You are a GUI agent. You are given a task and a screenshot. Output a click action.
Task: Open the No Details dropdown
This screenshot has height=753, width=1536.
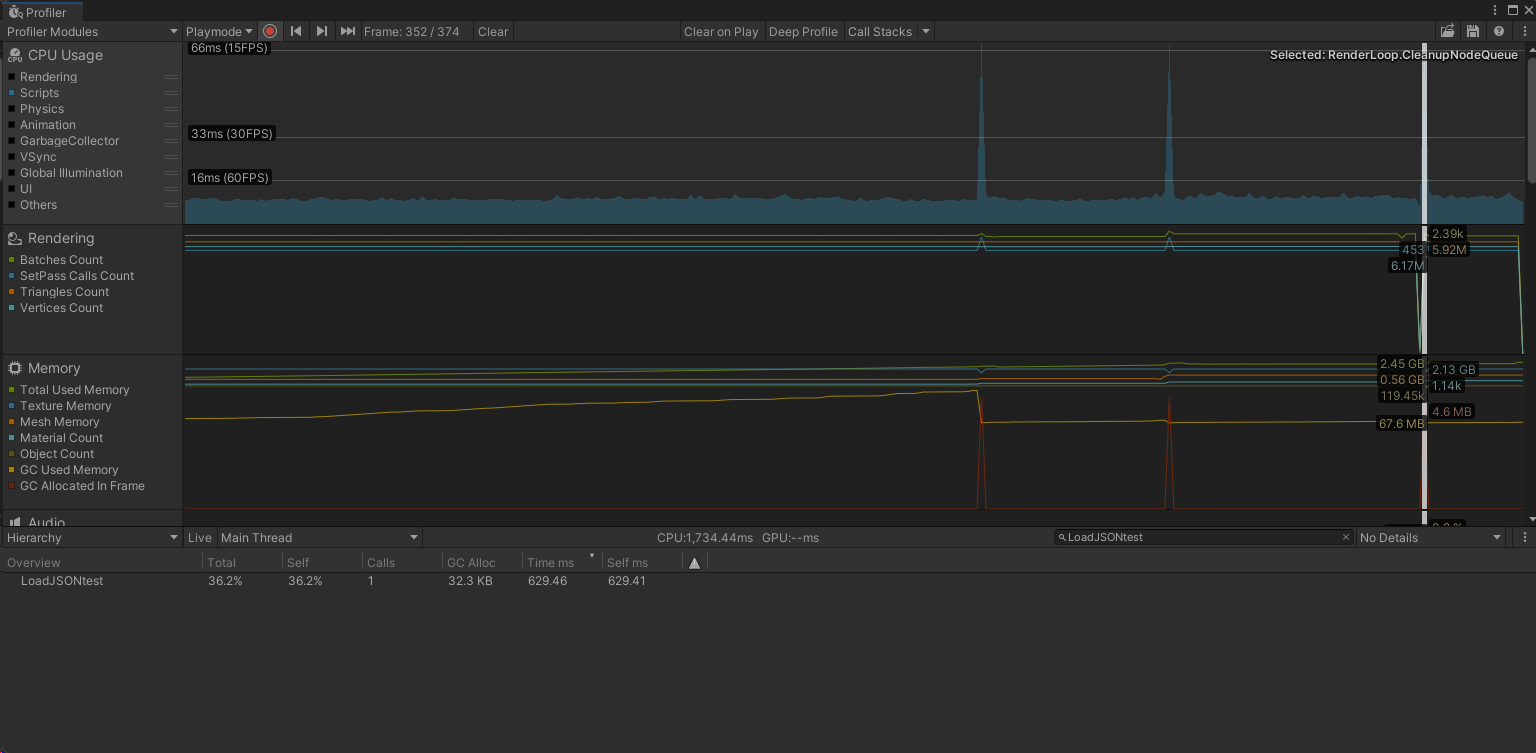pyautogui.click(x=1431, y=537)
